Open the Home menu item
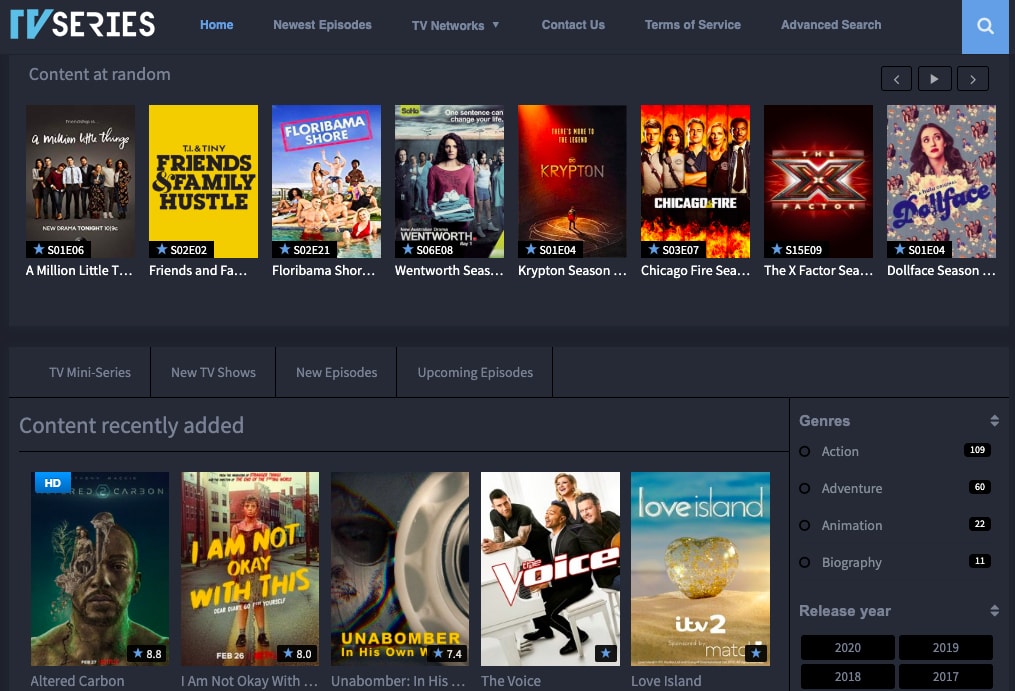The height and width of the screenshot is (691, 1015). click(216, 25)
